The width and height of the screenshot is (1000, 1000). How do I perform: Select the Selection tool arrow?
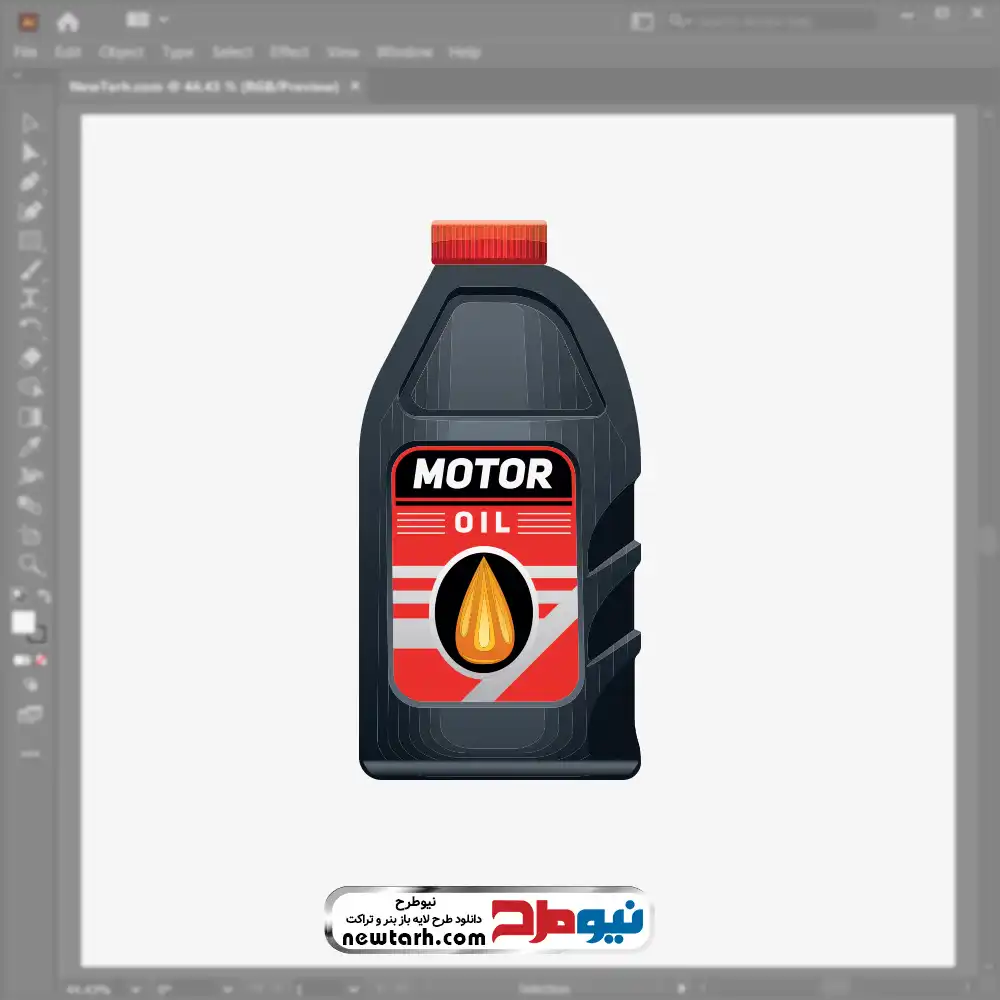click(30, 124)
